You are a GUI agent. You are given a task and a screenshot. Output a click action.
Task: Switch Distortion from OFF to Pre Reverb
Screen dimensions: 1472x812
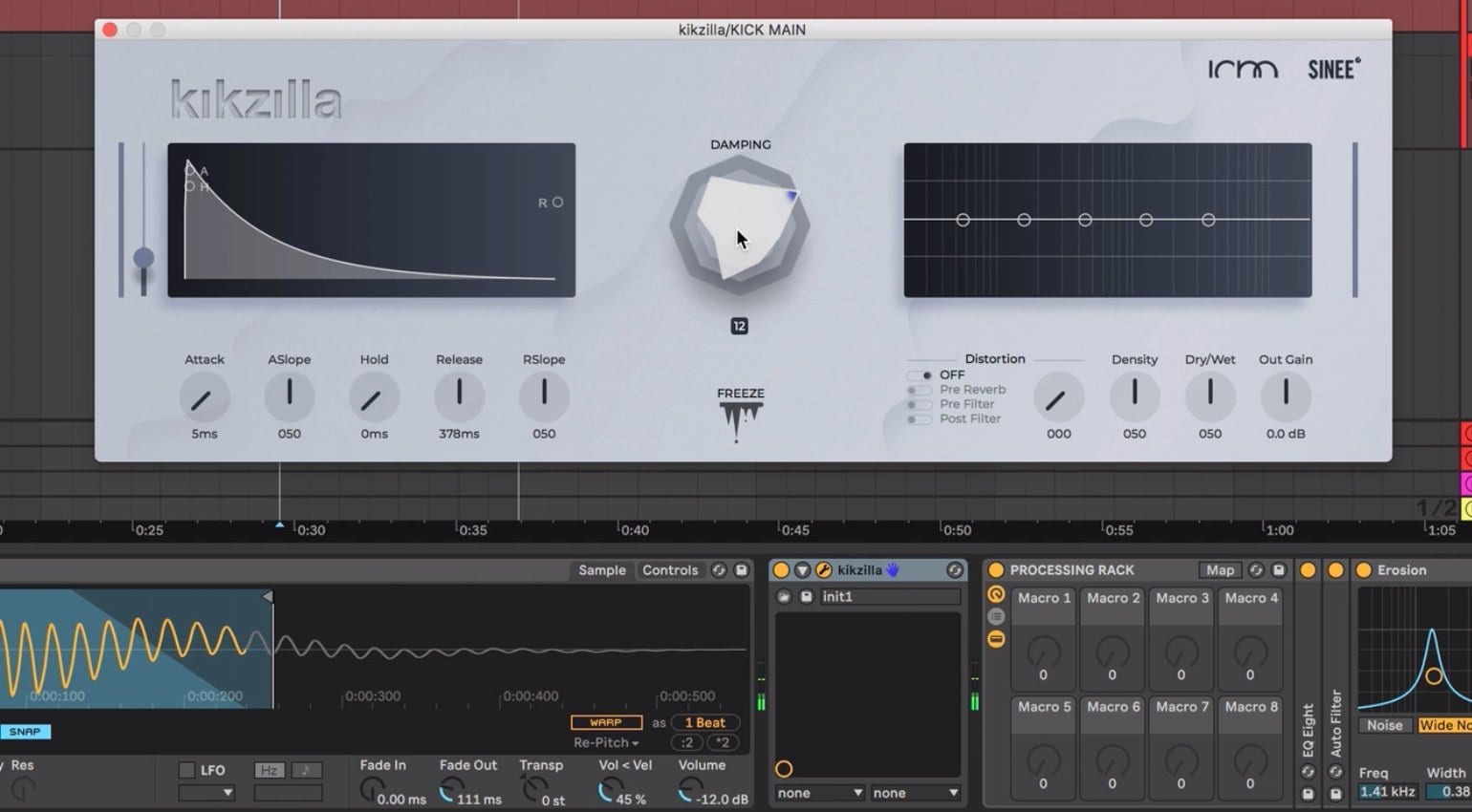point(920,389)
